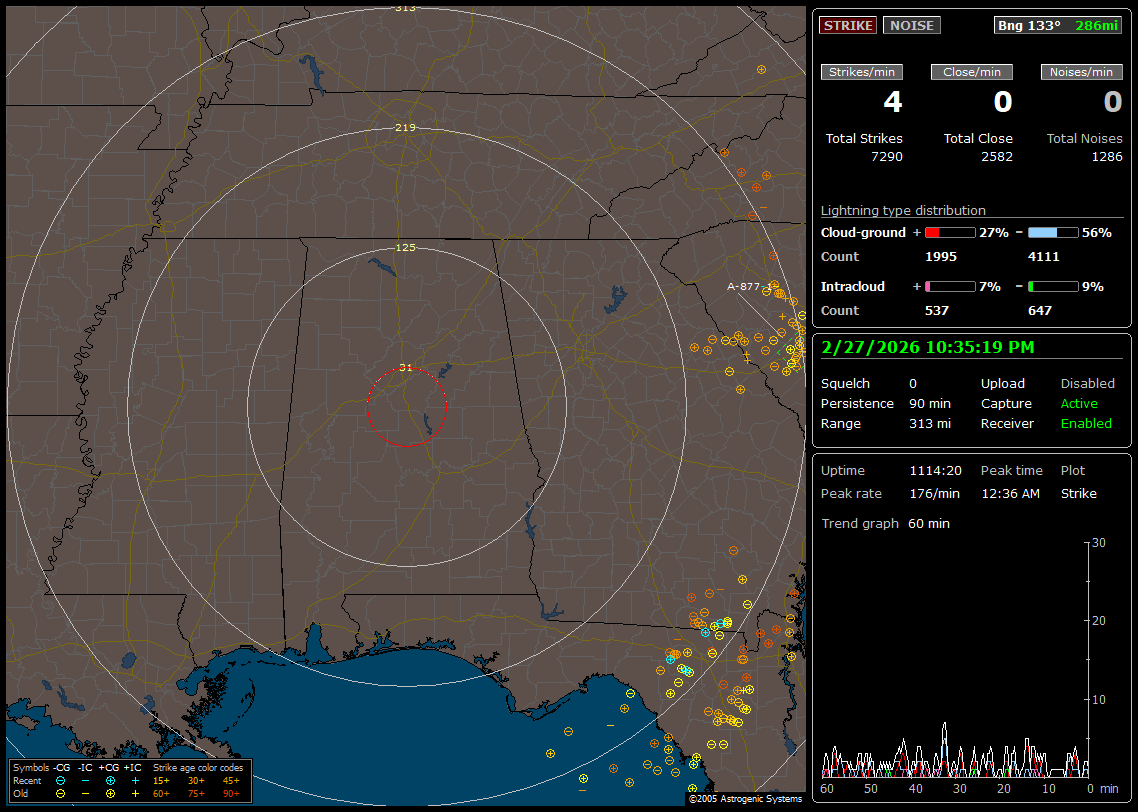
Task: Click the recent negative cloud-ground legend symbol
Action: click(x=61, y=780)
